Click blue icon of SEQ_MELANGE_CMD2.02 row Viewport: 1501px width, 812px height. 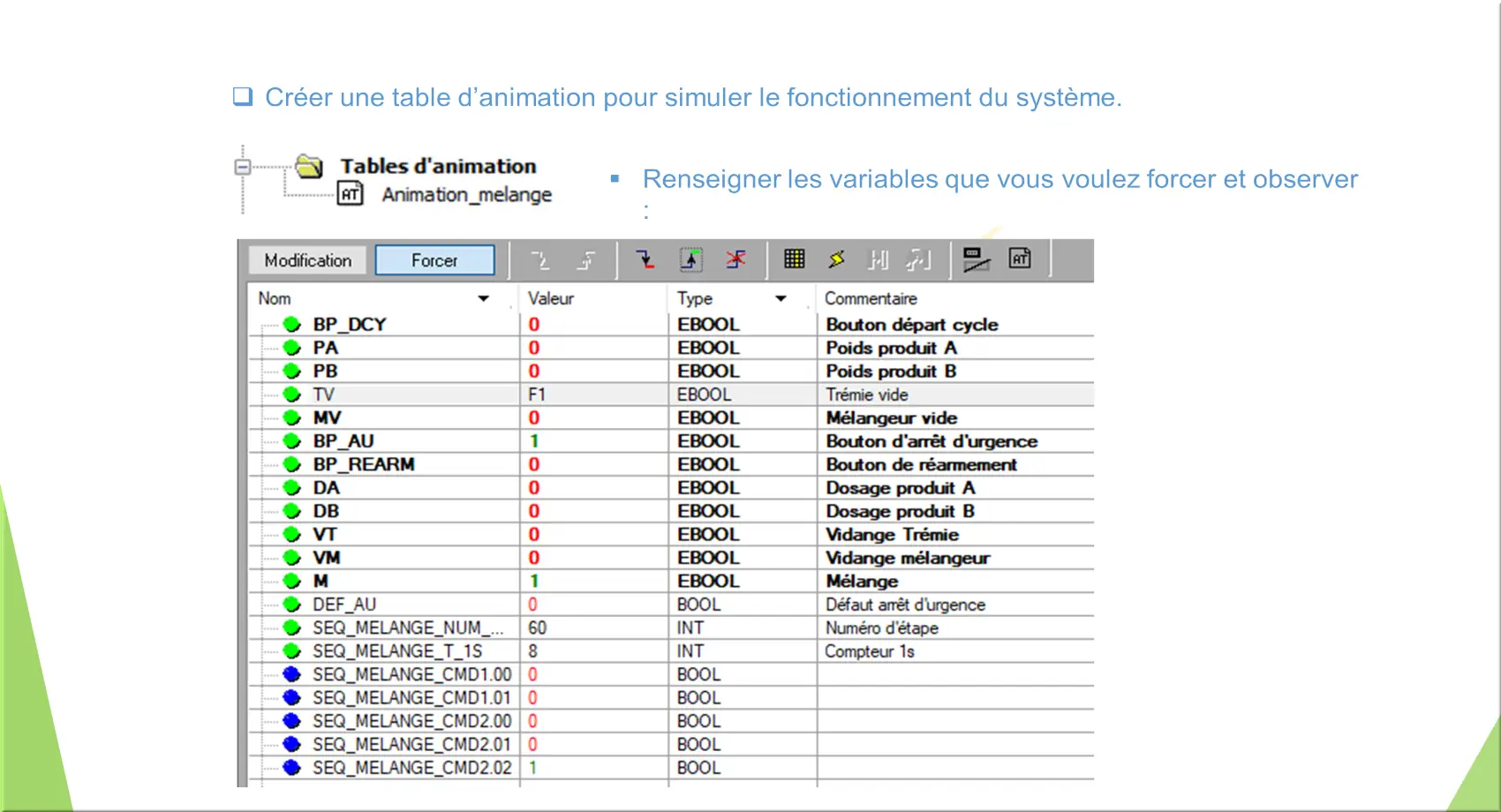pos(292,768)
